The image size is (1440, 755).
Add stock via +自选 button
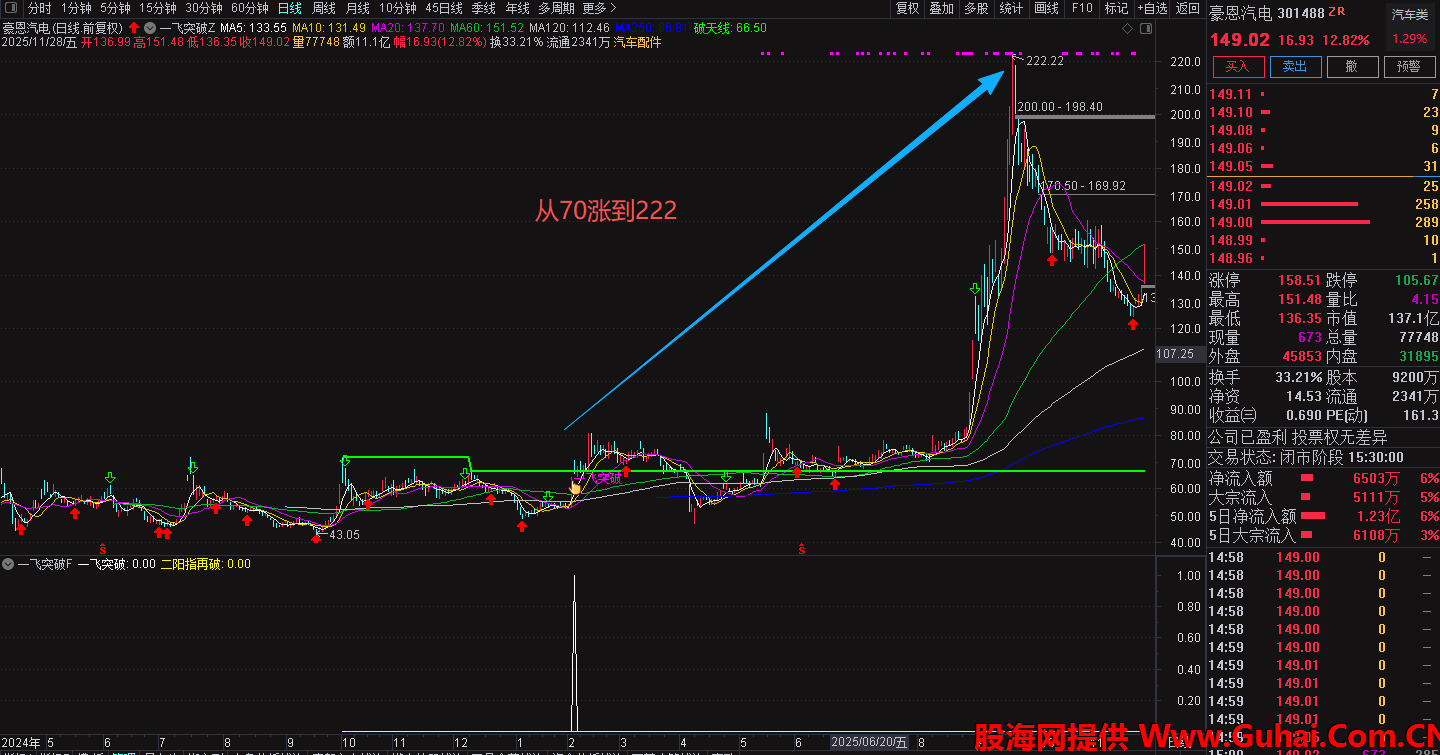click(x=1152, y=8)
